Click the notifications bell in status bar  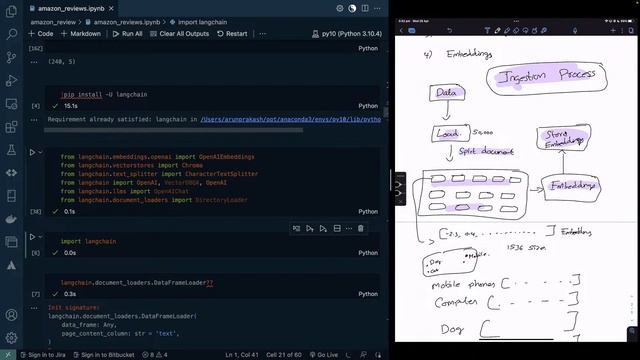378,355
